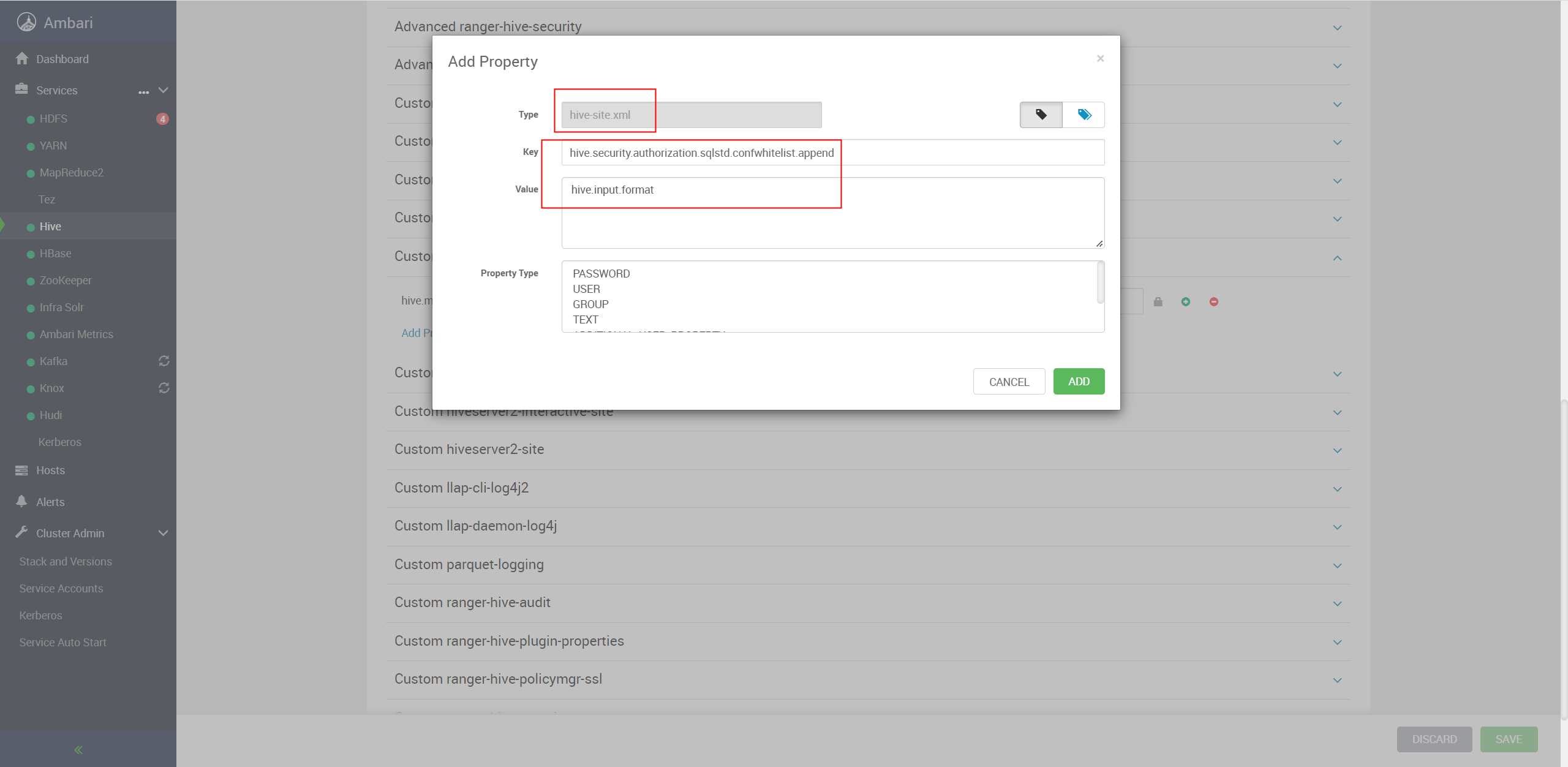Screen dimensions: 1568x767
Task: Click the Kafka refresh icon
Action: [x=163, y=361]
